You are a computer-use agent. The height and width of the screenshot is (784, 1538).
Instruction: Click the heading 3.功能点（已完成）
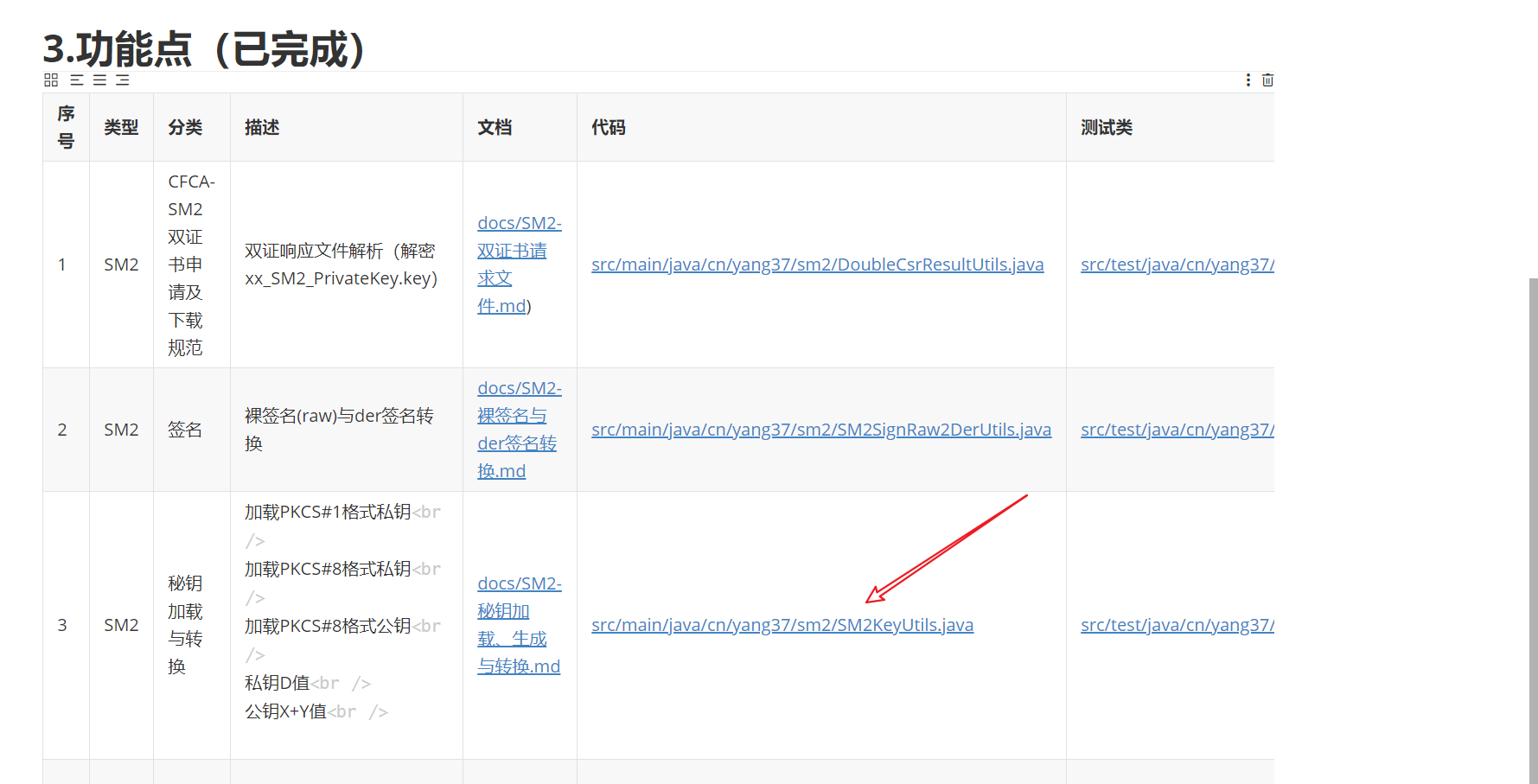pyautogui.click(x=206, y=48)
